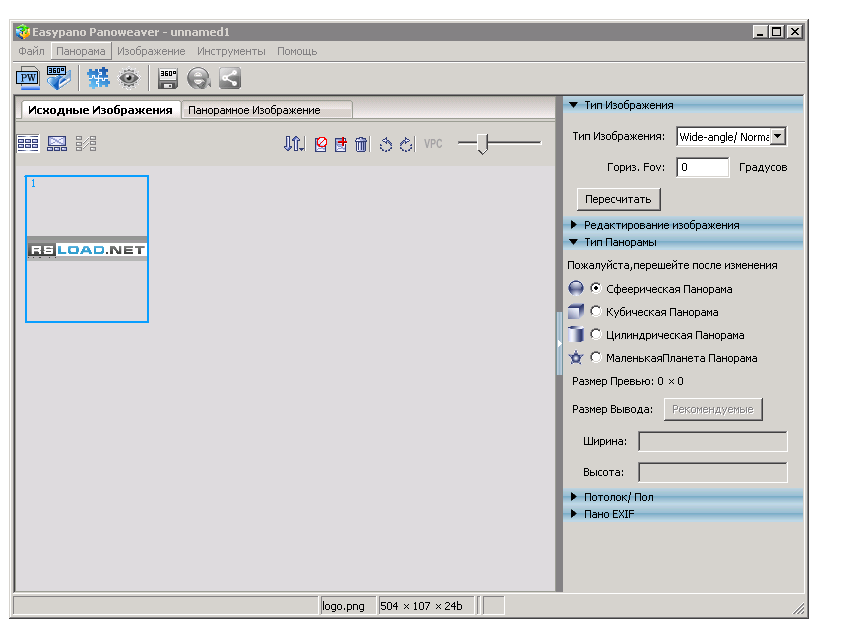Image resolution: width=842 pixels, height=641 pixels.
Task: Click the PW new project toolbar icon
Action: [x=27, y=78]
